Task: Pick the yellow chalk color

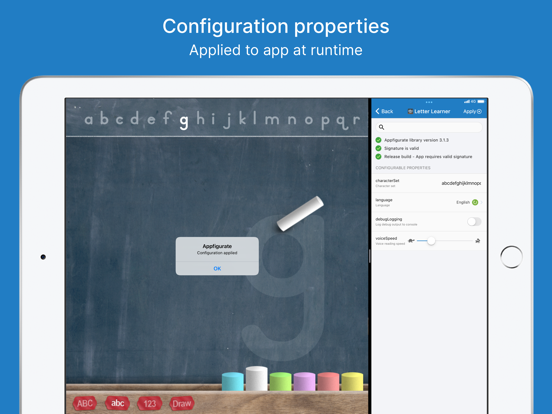Action: click(x=352, y=382)
